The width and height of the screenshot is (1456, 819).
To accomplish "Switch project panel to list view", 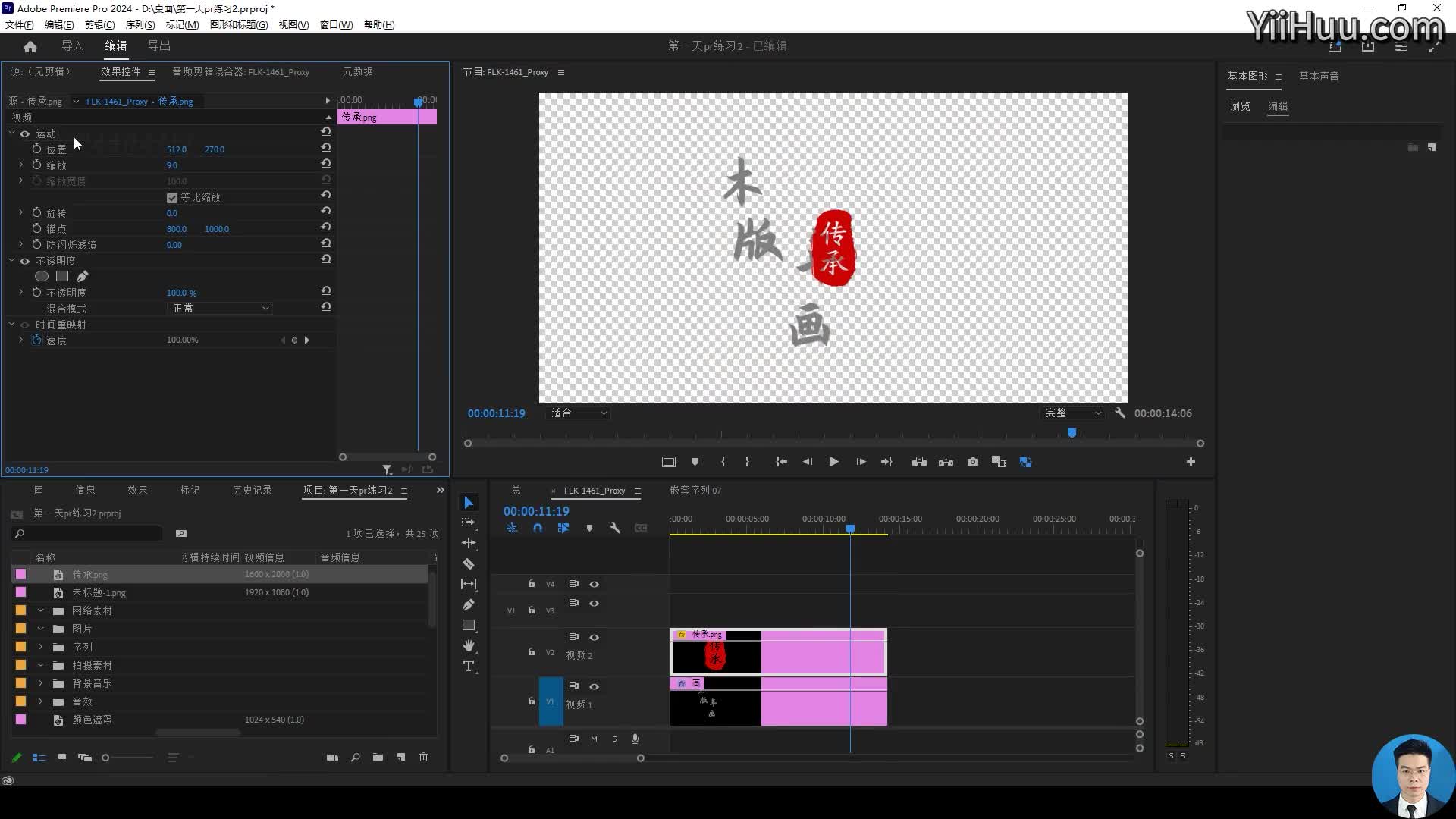I will tap(39, 758).
